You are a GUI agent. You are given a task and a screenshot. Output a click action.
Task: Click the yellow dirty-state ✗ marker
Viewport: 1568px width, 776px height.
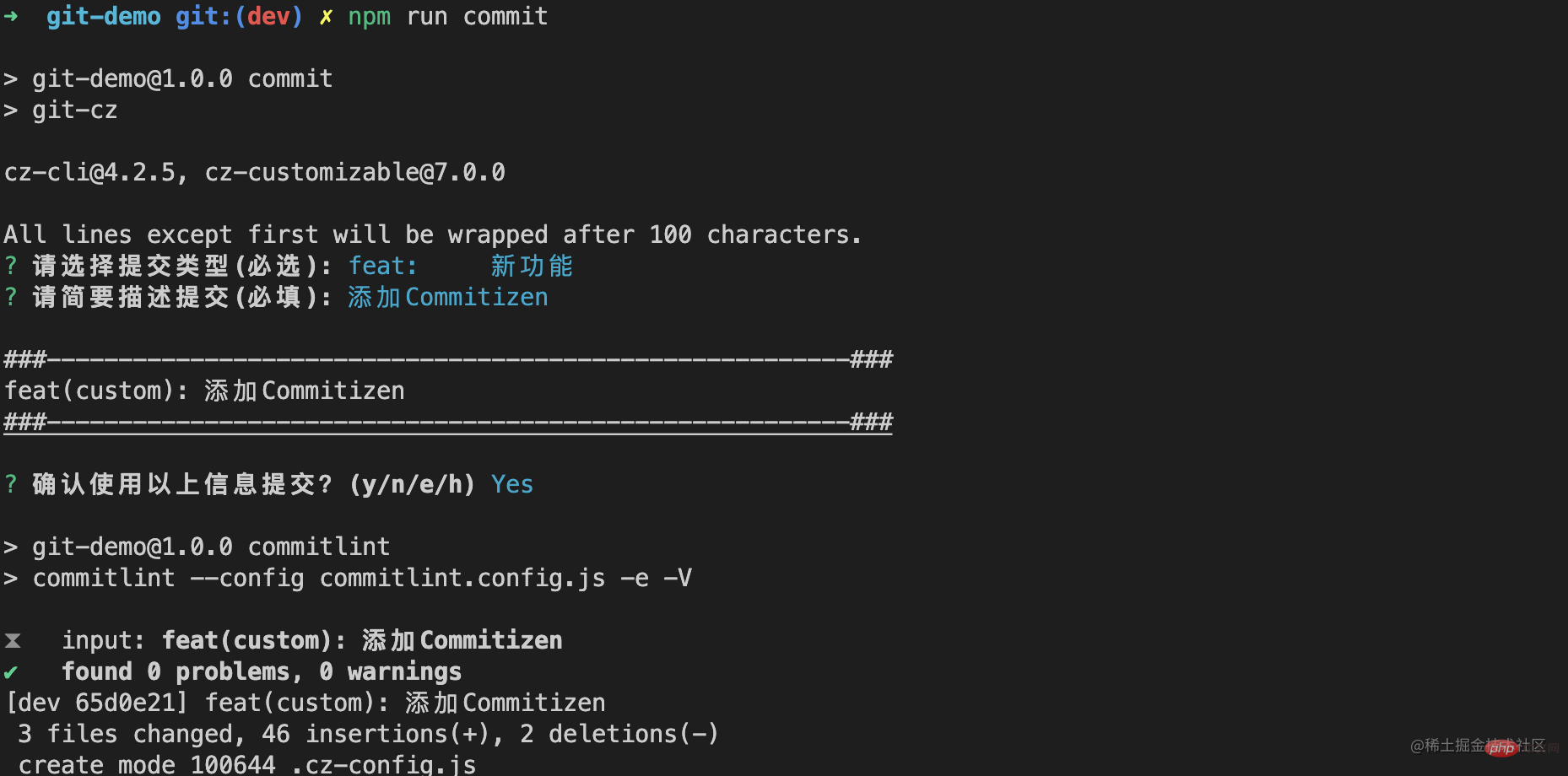(x=326, y=17)
